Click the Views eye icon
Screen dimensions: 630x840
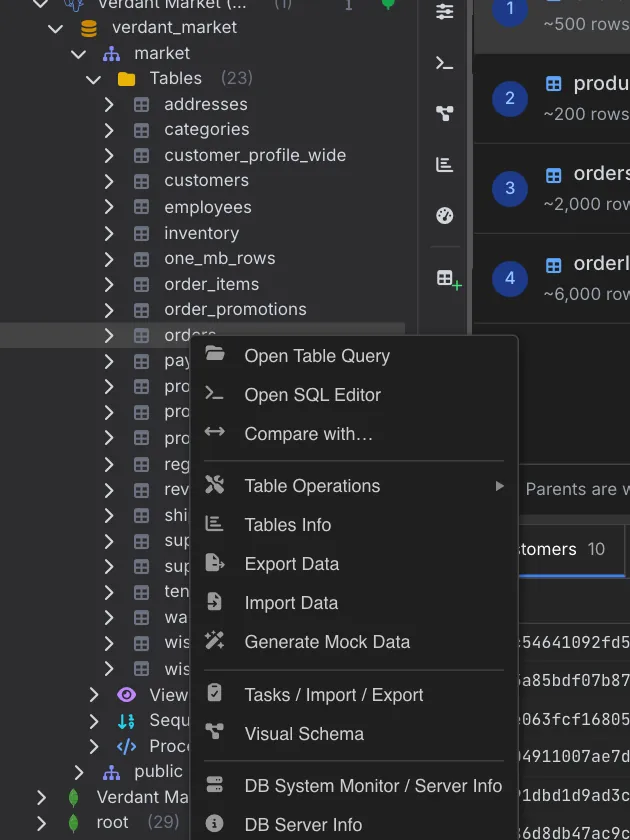[x=126, y=695]
